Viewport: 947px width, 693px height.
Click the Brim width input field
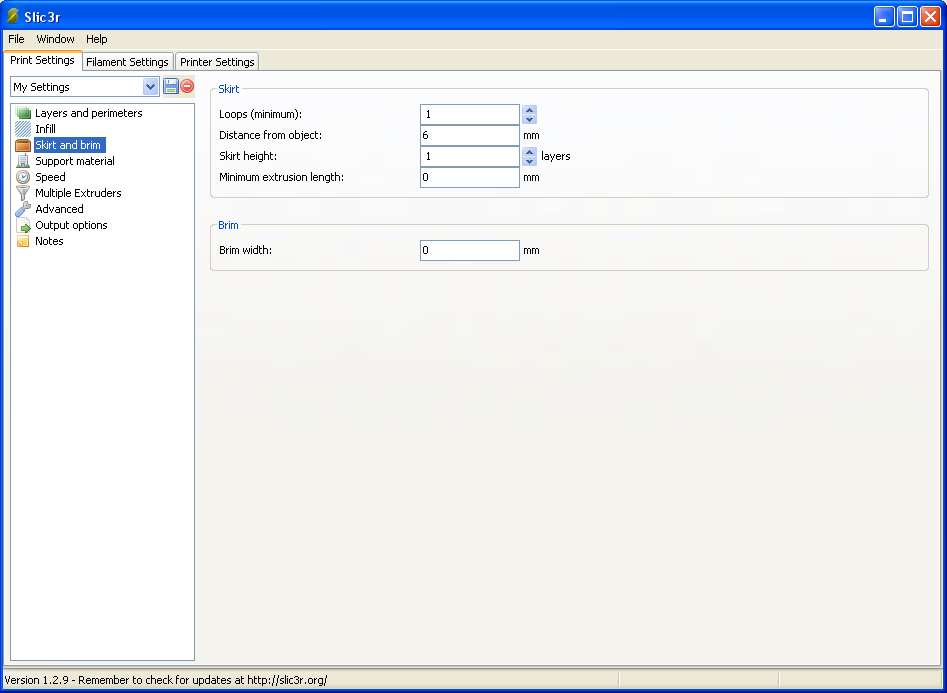pyautogui.click(x=470, y=250)
